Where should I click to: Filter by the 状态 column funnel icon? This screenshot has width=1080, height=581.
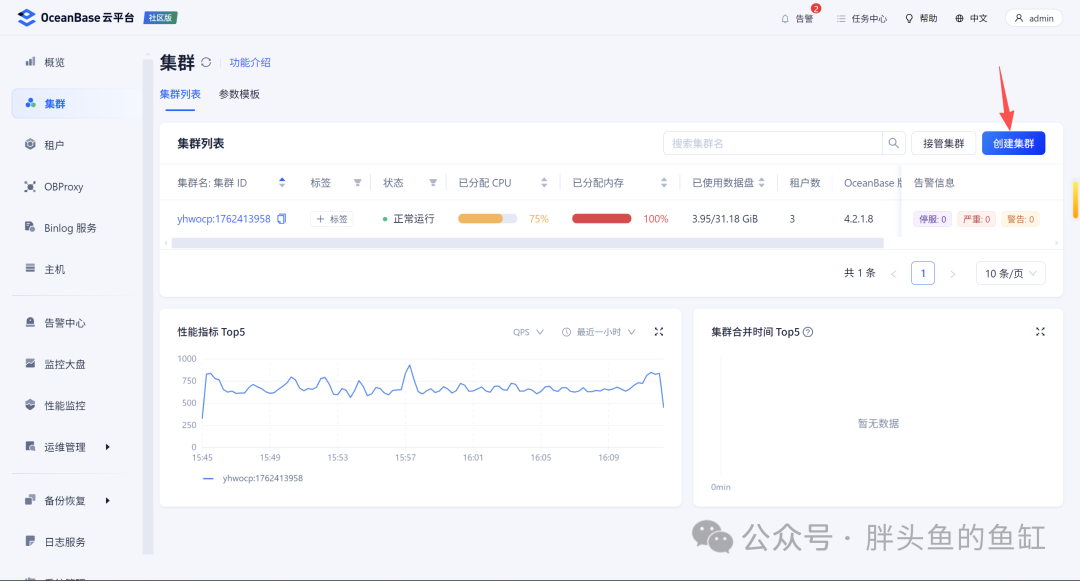click(433, 183)
